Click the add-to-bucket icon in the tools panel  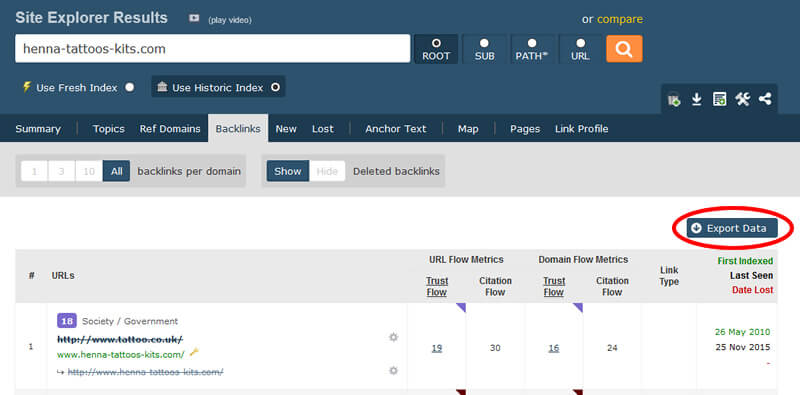[x=674, y=100]
